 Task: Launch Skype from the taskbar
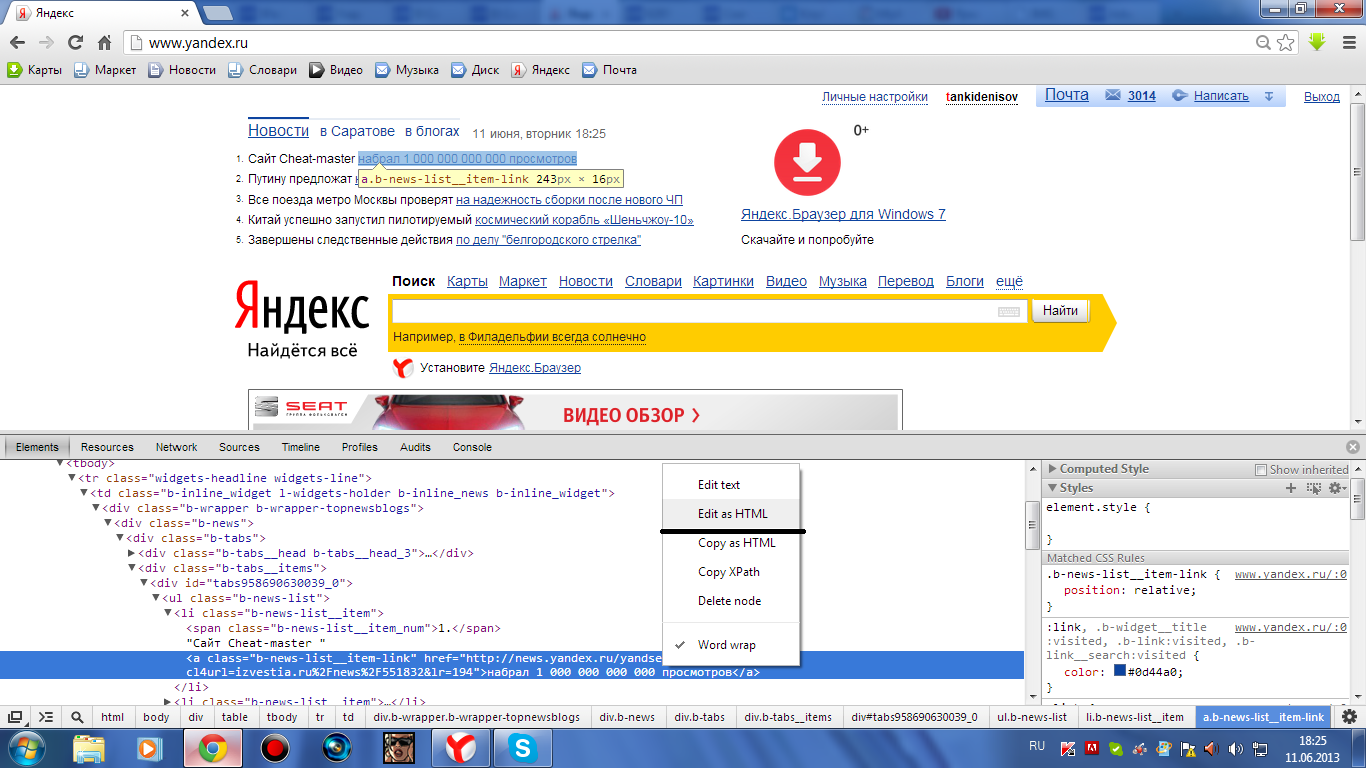[x=522, y=747]
